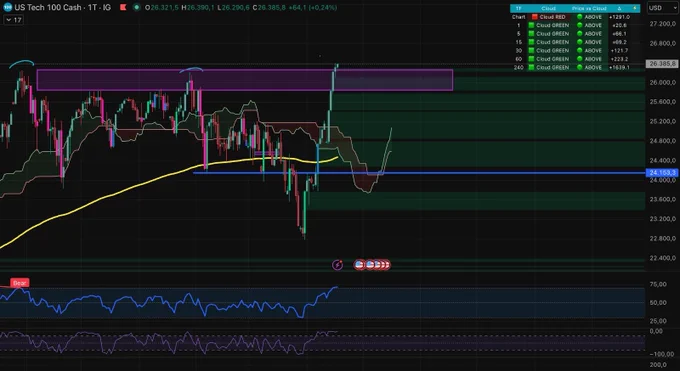680x371 pixels.
Task: Click the closing value C26.385,8
Action: 269,7
